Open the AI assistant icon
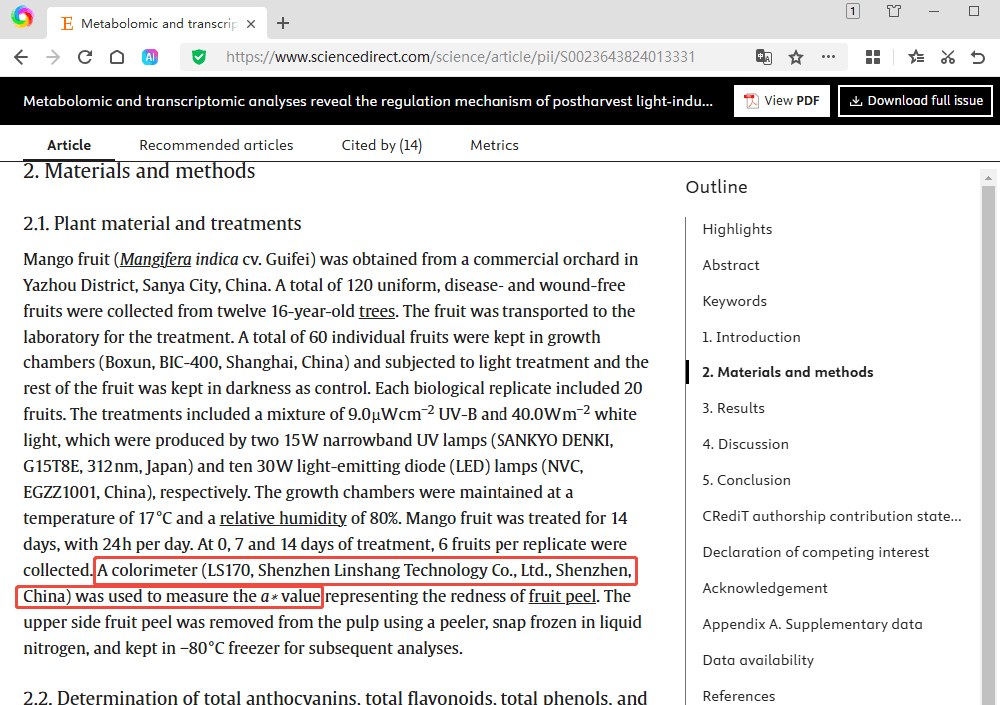1000x705 pixels. [x=150, y=57]
